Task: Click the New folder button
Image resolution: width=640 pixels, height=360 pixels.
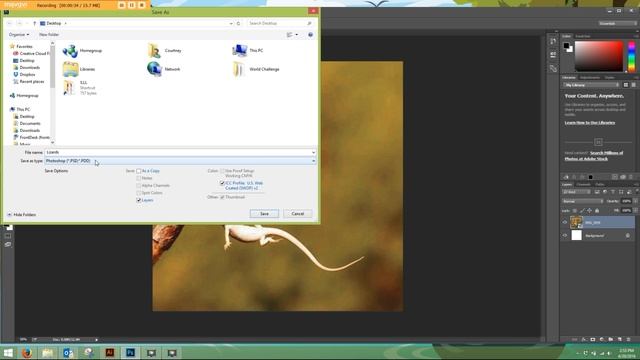Action: point(49,35)
